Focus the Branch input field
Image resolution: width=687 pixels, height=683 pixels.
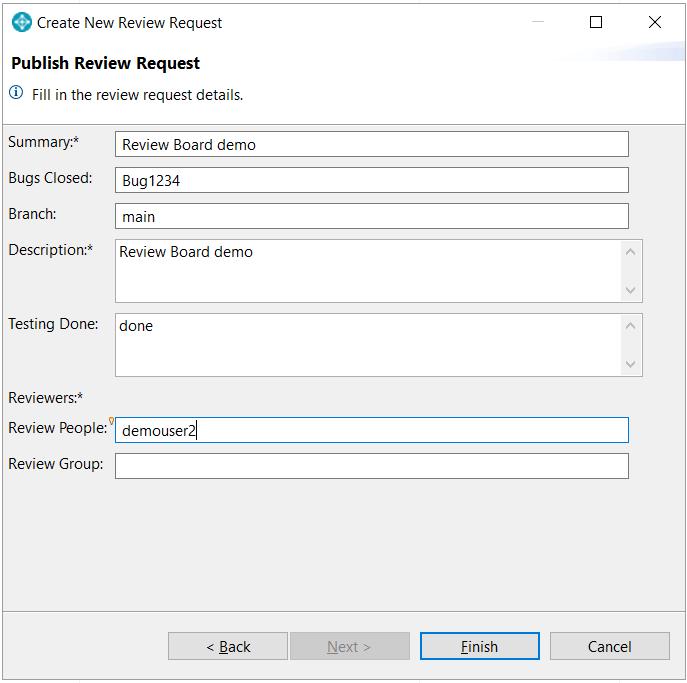(372, 216)
